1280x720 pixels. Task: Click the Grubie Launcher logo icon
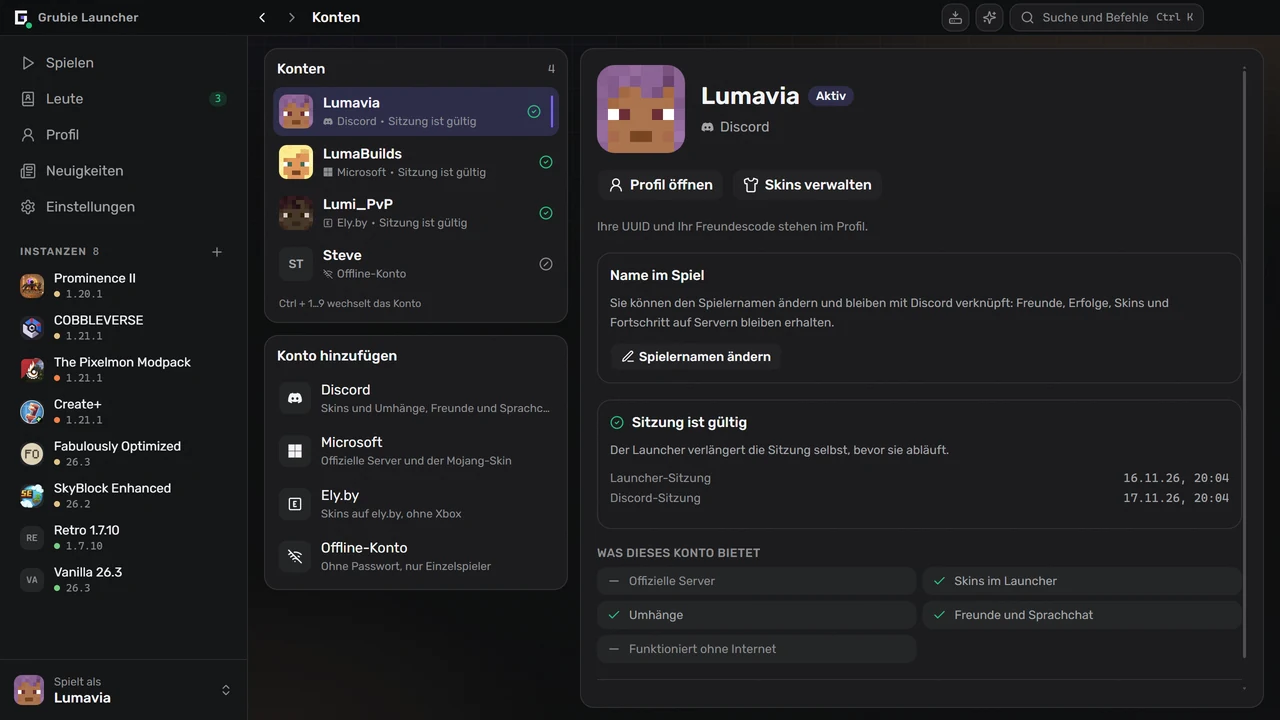(21, 17)
